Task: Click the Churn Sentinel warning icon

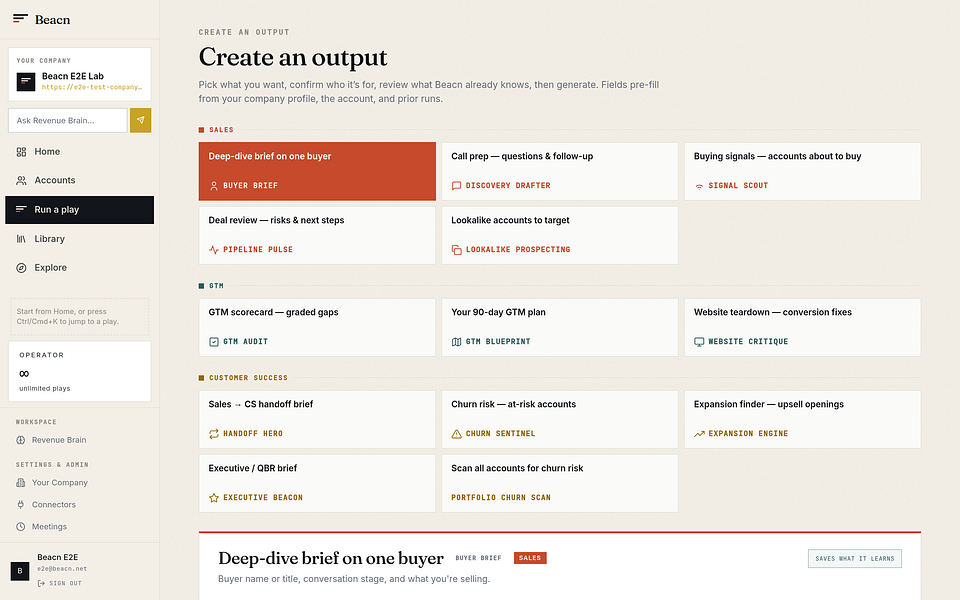Action: pyautogui.click(x=456, y=433)
